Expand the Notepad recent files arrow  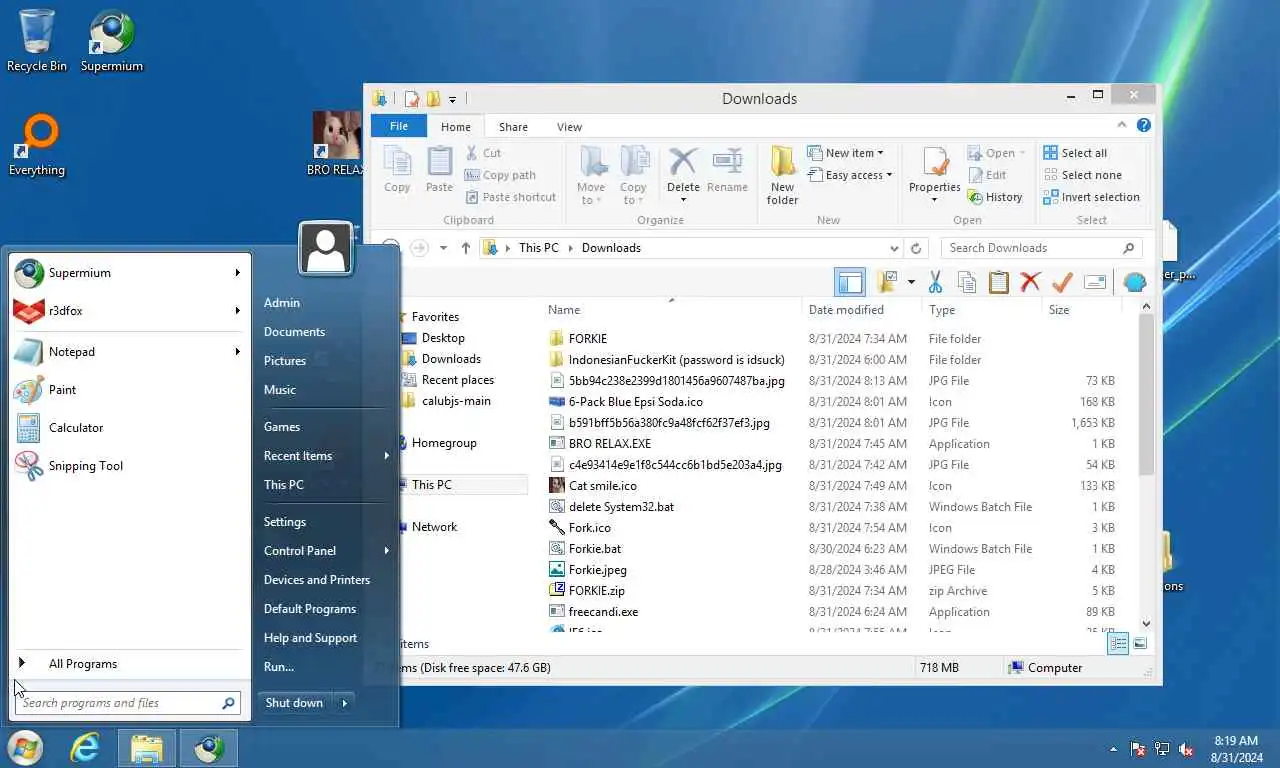tap(238, 352)
